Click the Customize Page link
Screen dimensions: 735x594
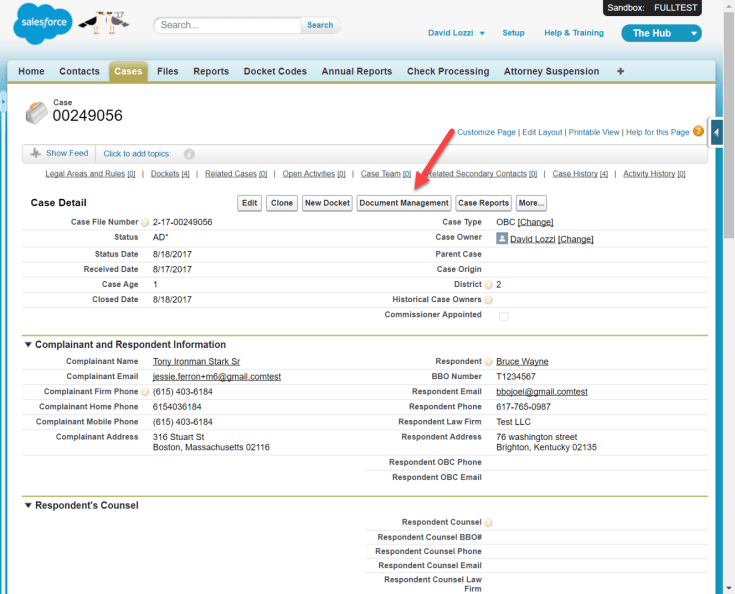click(x=486, y=132)
